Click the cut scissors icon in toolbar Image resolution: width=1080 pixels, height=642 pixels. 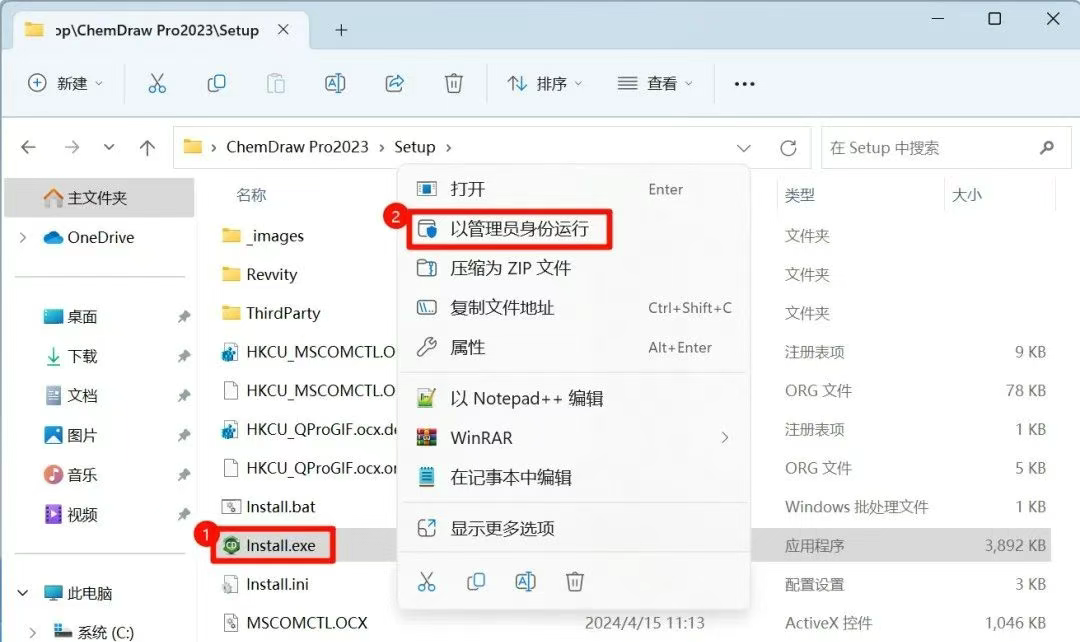[157, 84]
